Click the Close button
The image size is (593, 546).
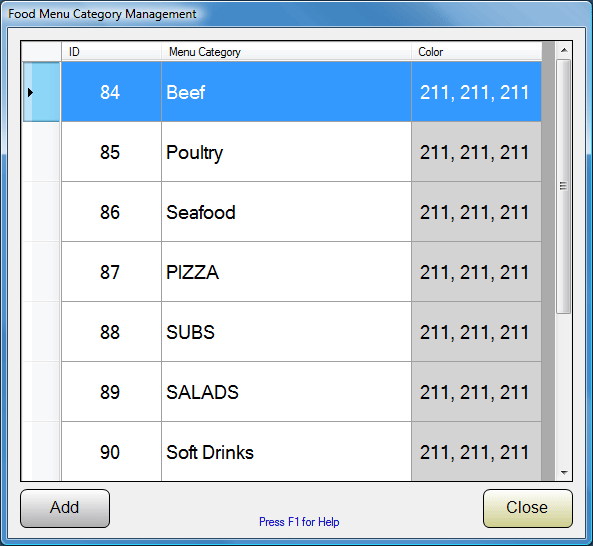(x=528, y=508)
